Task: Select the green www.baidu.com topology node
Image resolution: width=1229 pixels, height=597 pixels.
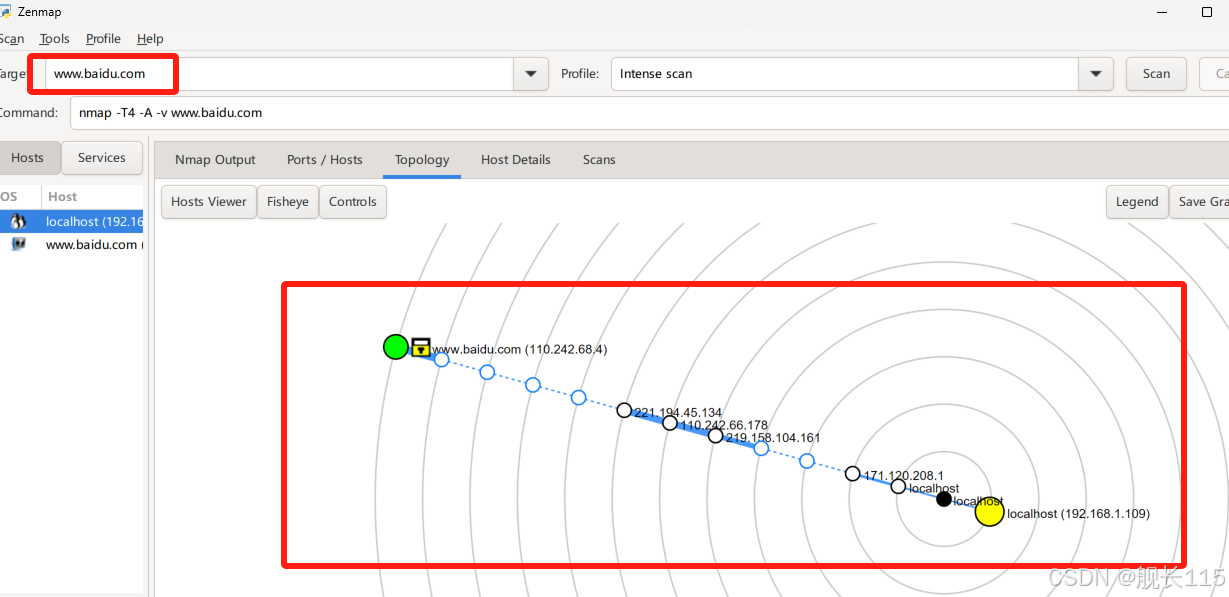Action: tap(396, 347)
